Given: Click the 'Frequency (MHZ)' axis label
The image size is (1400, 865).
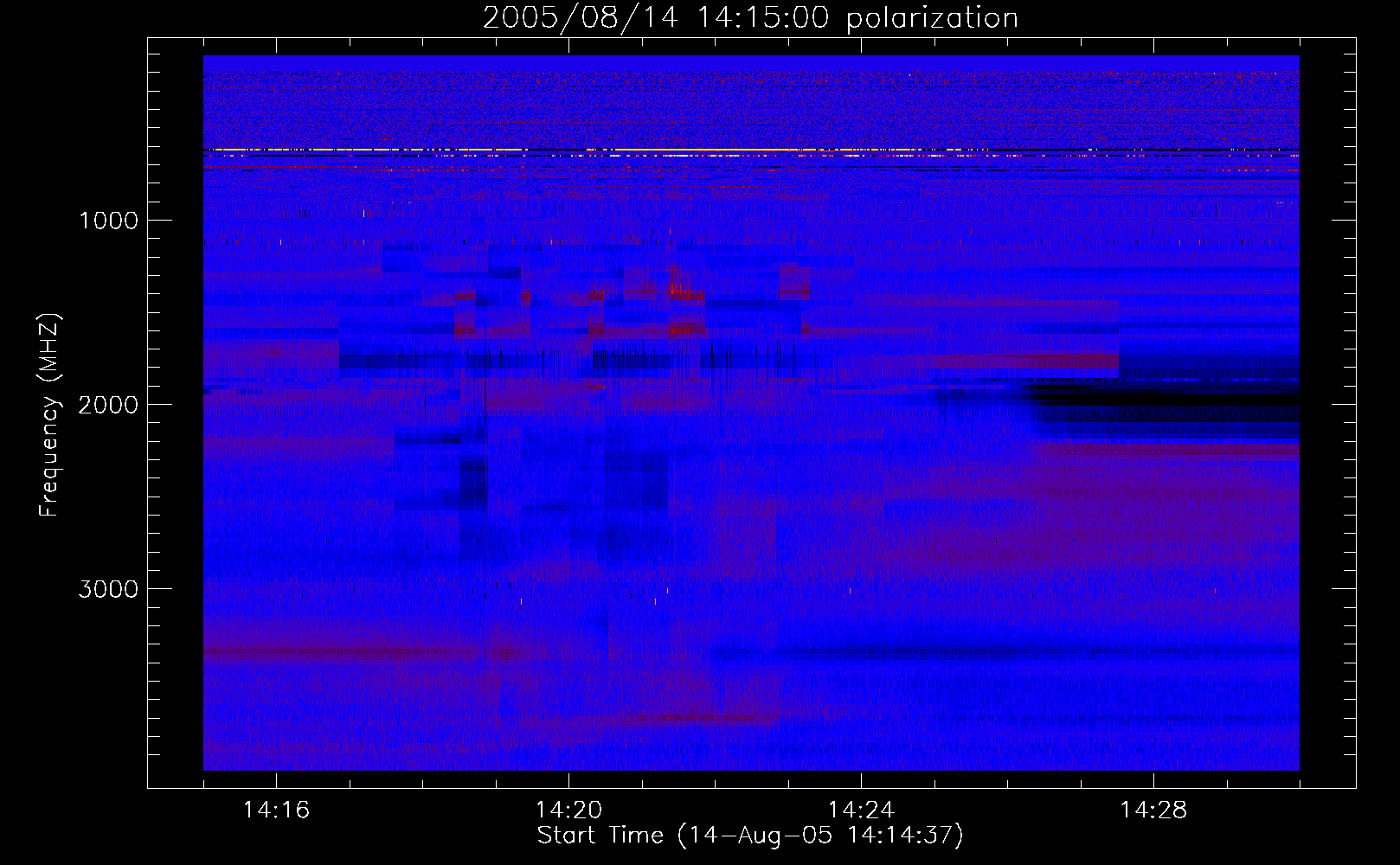Looking at the screenshot, I should [49, 415].
